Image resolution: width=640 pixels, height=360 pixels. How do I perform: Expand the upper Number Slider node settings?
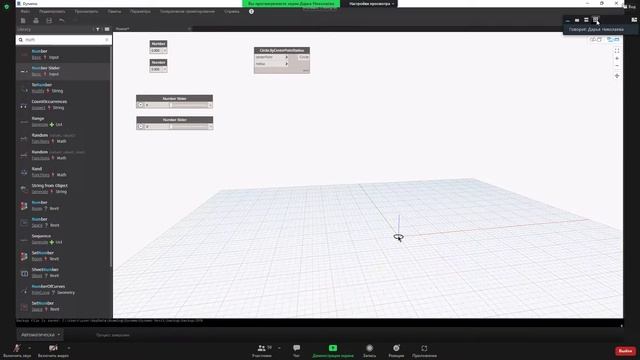(x=140, y=105)
